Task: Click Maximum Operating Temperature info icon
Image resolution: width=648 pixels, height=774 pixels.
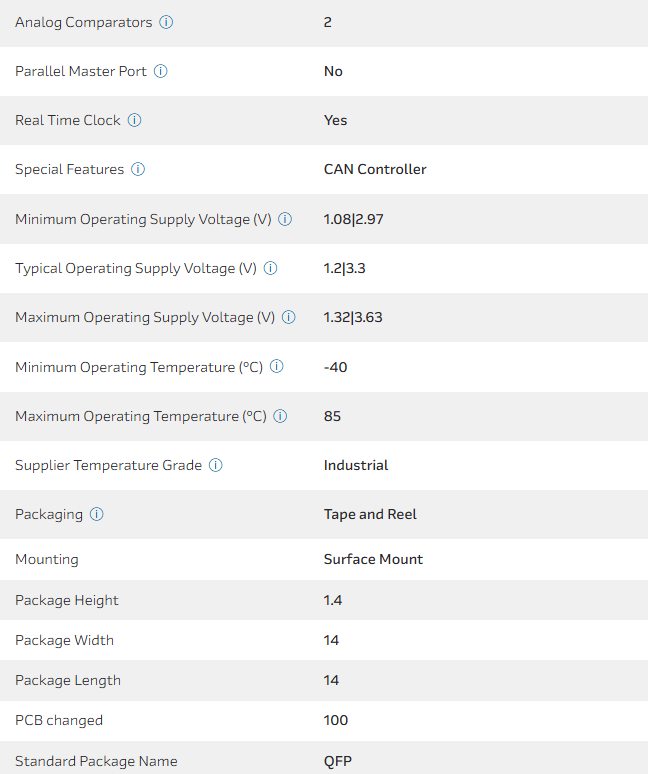Action: tap(280, 416)
